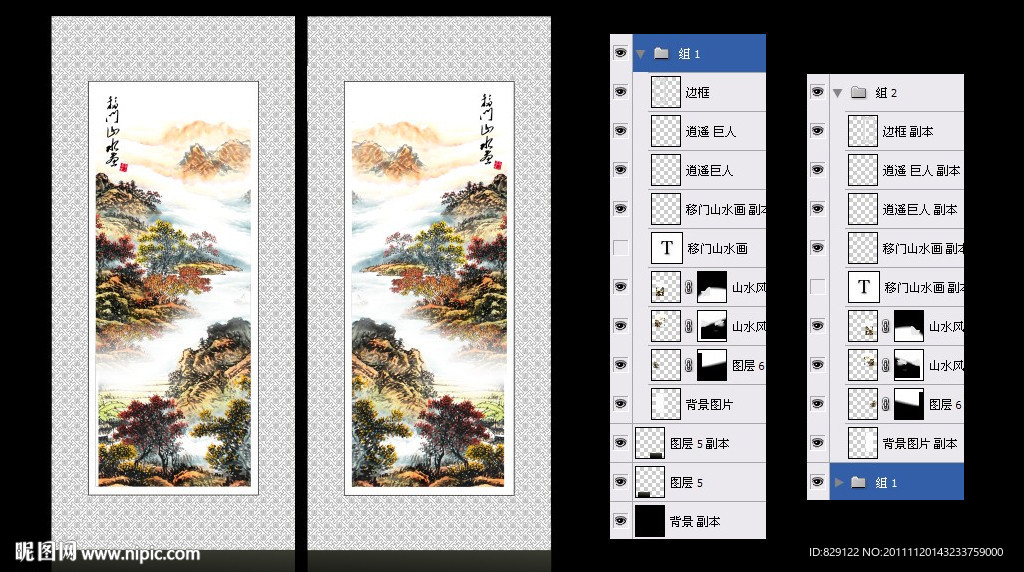Hide 图层 5 副本 layer via eye icon

[x=620, y=443]
